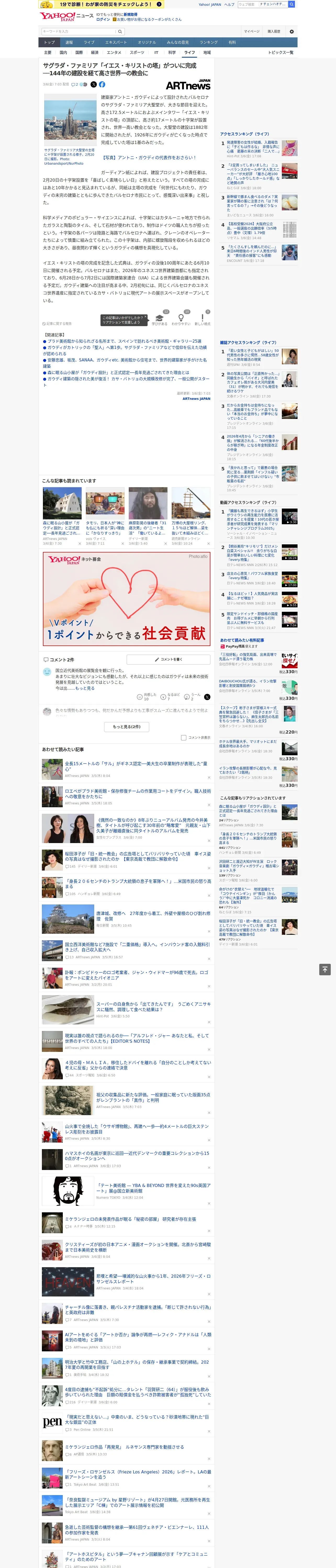336x1568 pixels.
Task: Click 記事に関する報告 report icon link
Action: [57, 324]
